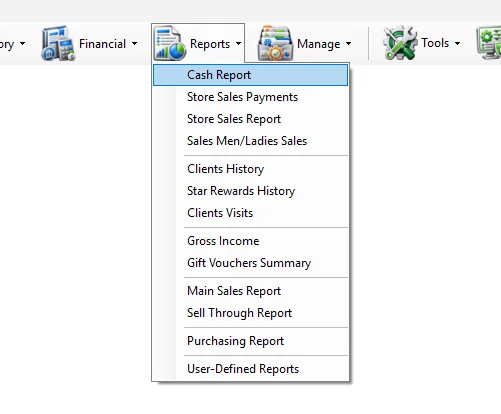Viewport: 501px width, 414px height.
Task: Open Gross Income report
Action: [250, 241]
